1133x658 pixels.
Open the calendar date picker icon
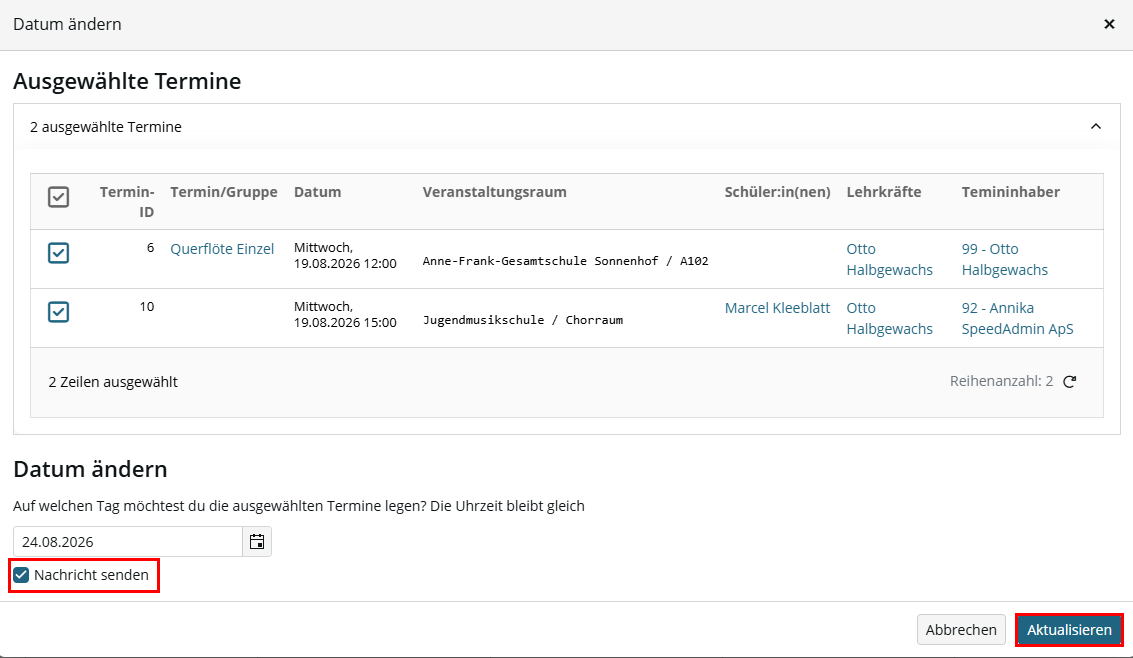pyautogui.click(x=257, y=542)
